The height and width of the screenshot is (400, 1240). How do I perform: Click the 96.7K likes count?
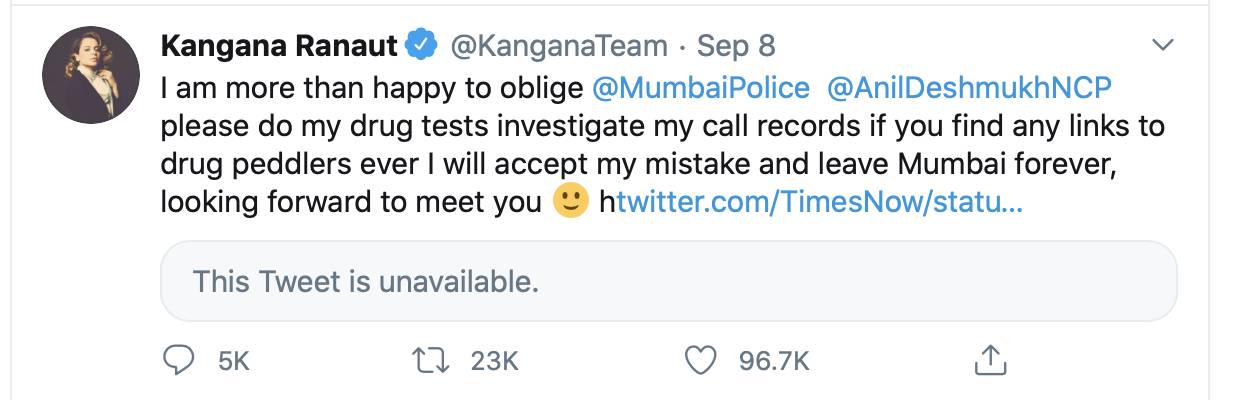point(773,360)
